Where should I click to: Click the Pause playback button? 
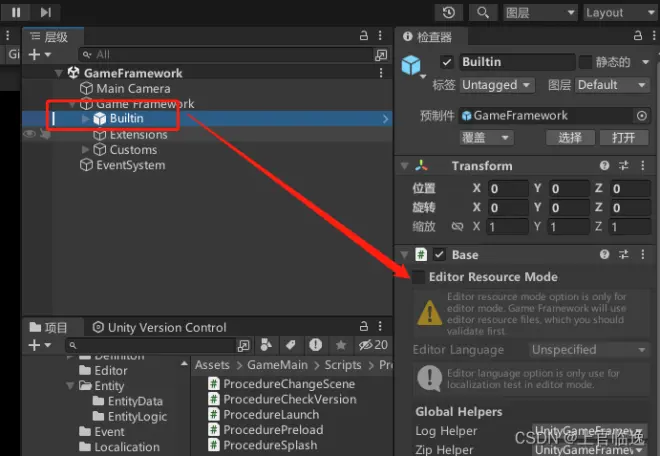click(x=16, y=12)
